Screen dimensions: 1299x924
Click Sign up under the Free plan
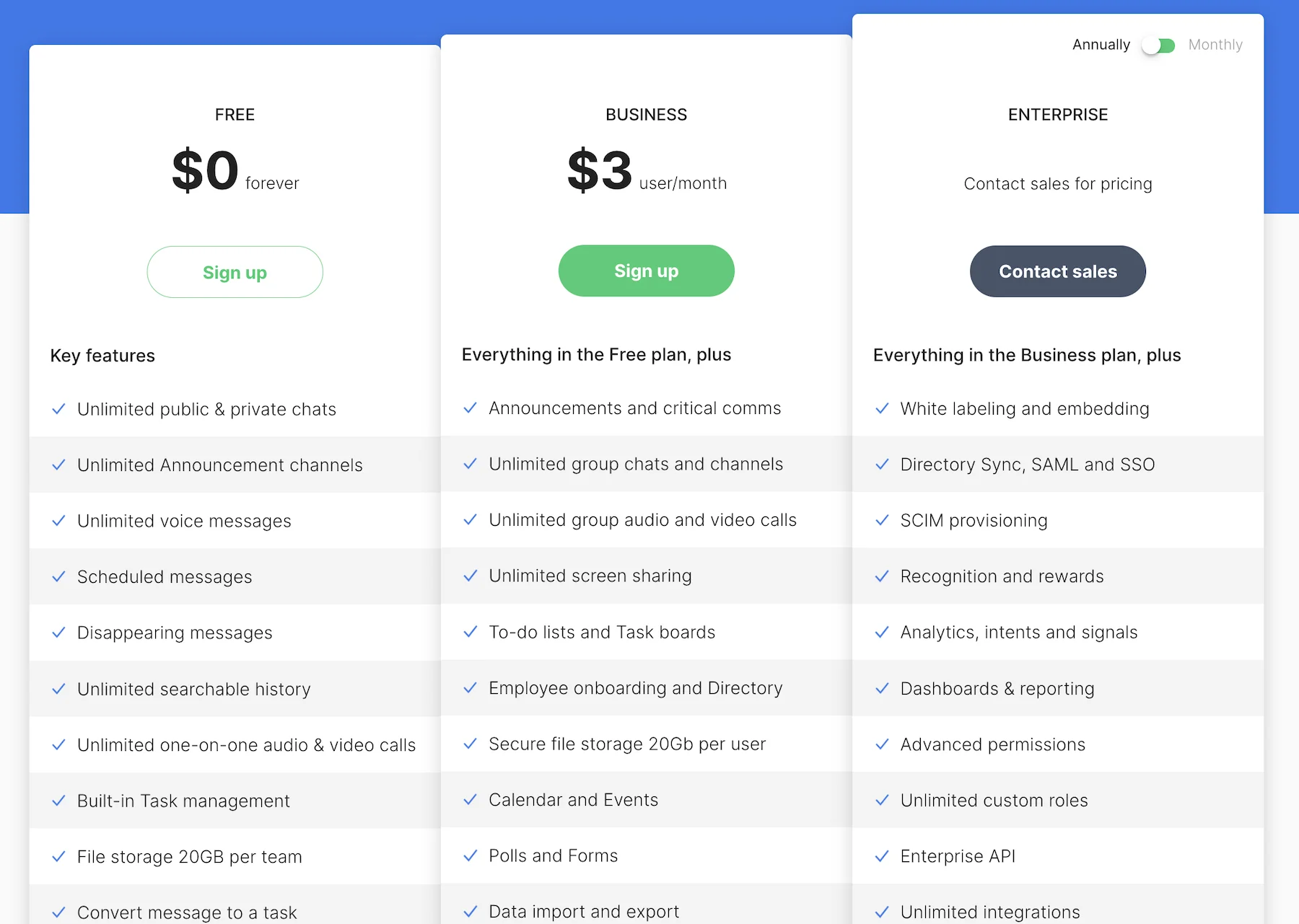[235, 272]
